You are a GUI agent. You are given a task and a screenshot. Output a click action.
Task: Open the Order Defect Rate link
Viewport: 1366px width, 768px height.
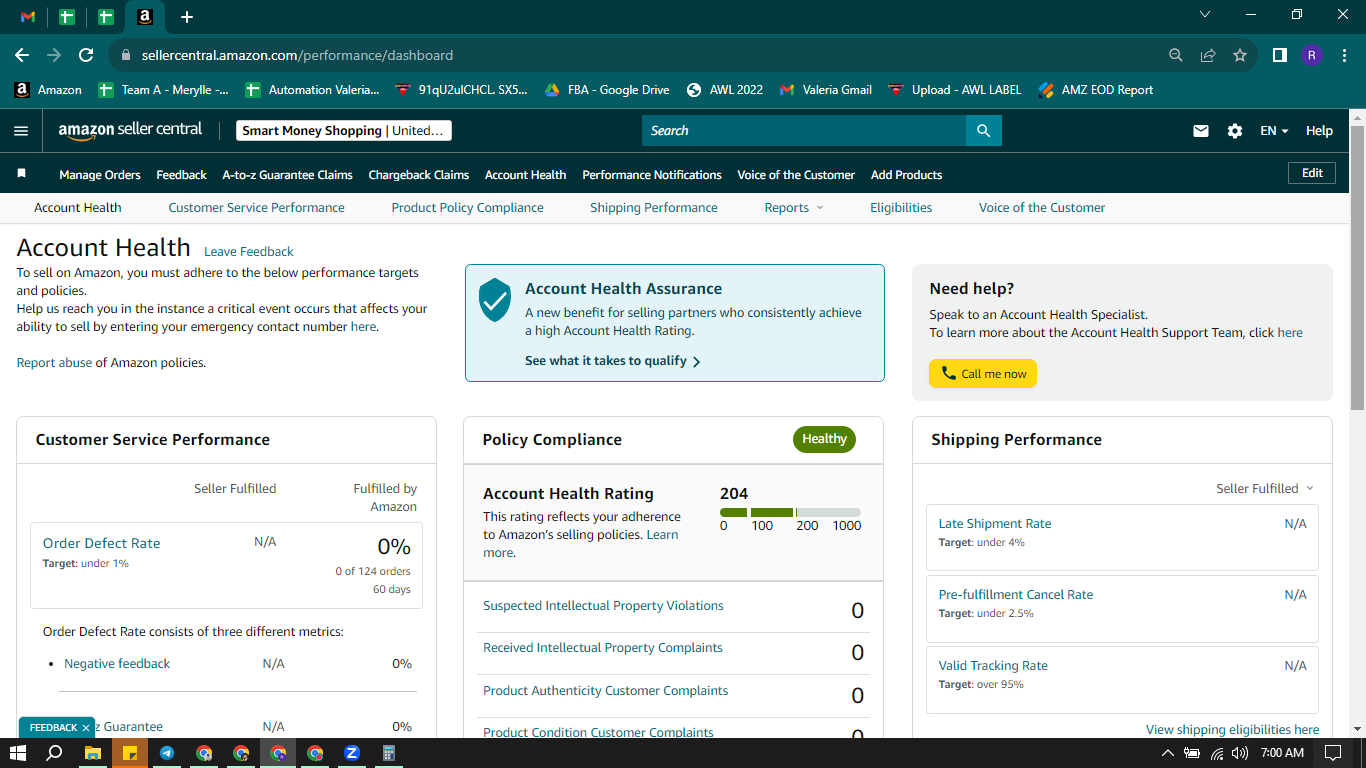pyautogui.click(x=101, y=543)
